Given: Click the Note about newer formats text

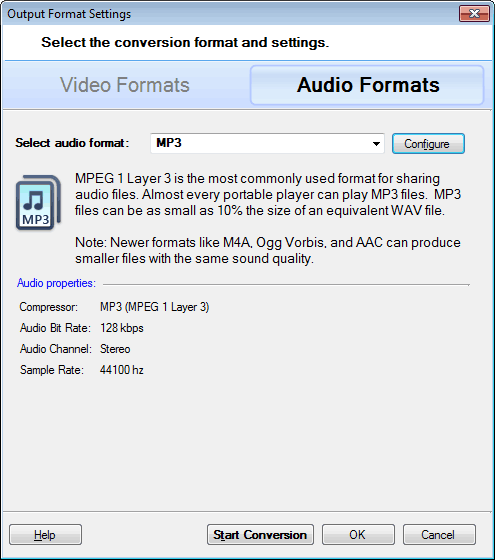Looking at the screenshot, I should pos(268,250).
